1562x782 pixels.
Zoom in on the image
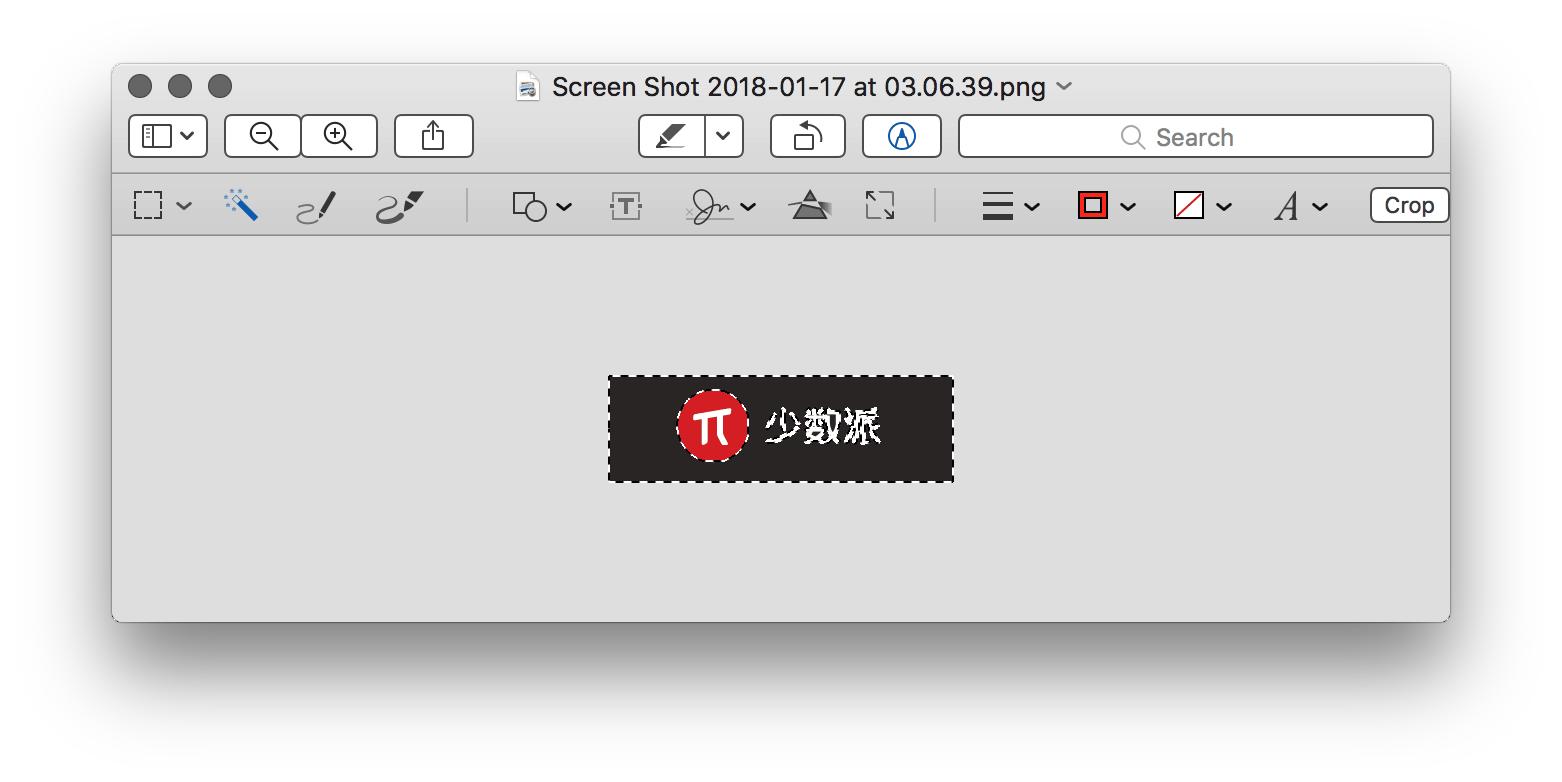tap(339, 136)
